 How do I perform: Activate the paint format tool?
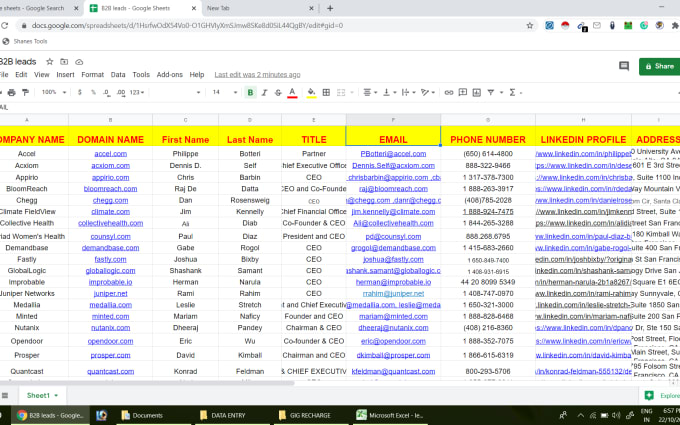[26, 92]
